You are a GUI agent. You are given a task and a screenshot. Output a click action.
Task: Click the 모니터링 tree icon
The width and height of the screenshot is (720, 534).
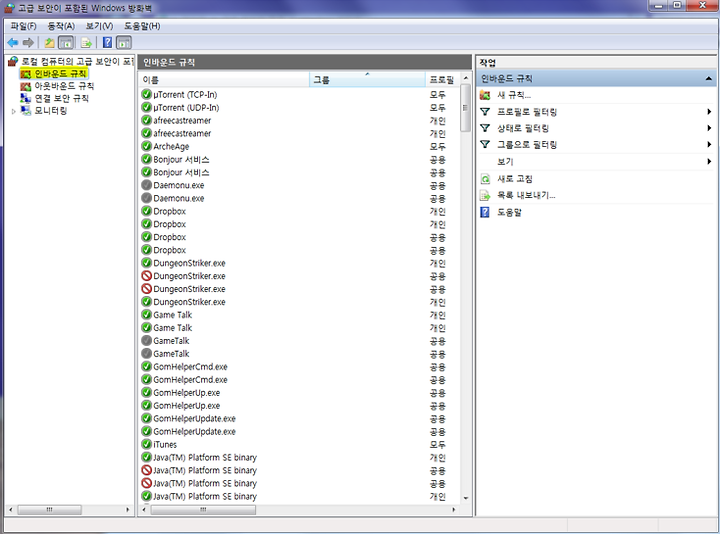click(x=26, y=111)
